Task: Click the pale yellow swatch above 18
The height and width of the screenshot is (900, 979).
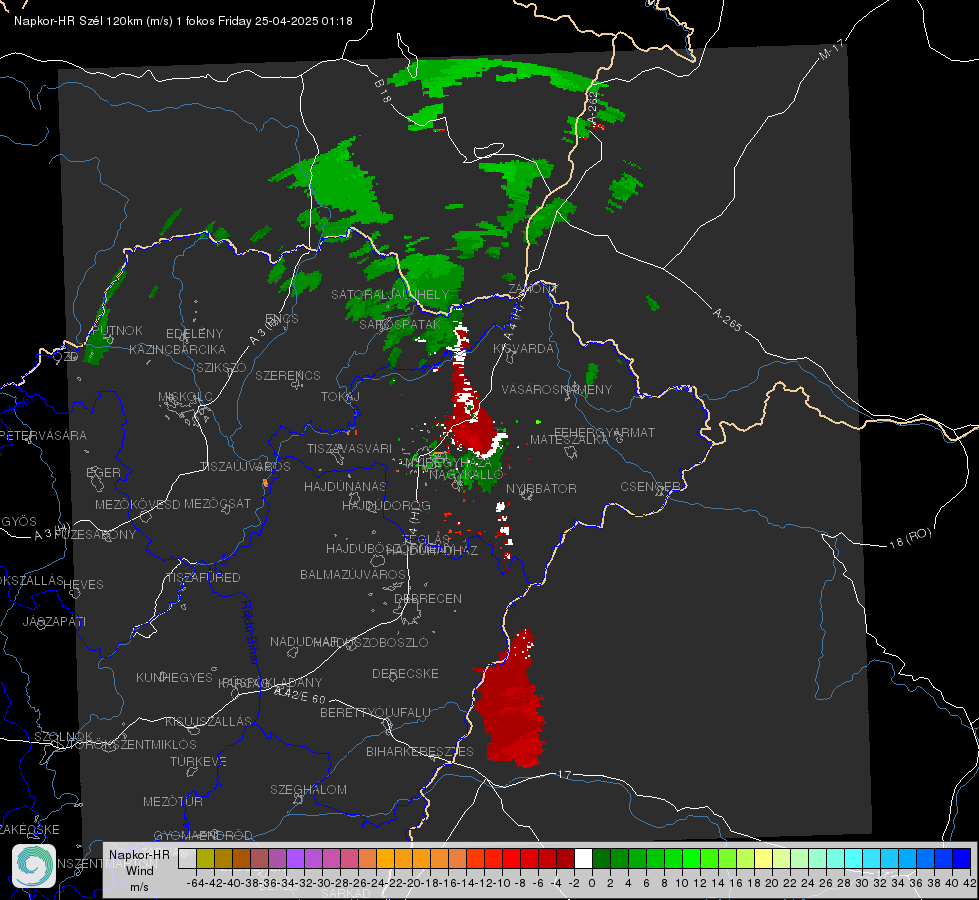Action: tap(764, 858)
